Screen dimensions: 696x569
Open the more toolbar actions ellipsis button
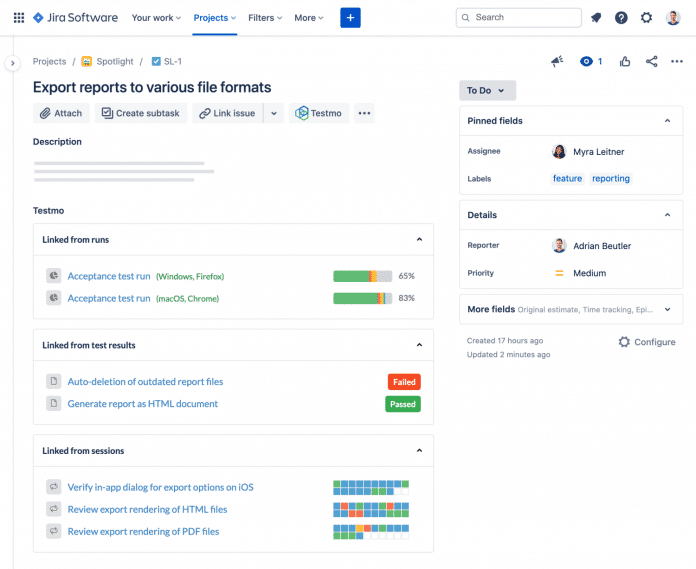pyautogui.click(x=364, y=113)
